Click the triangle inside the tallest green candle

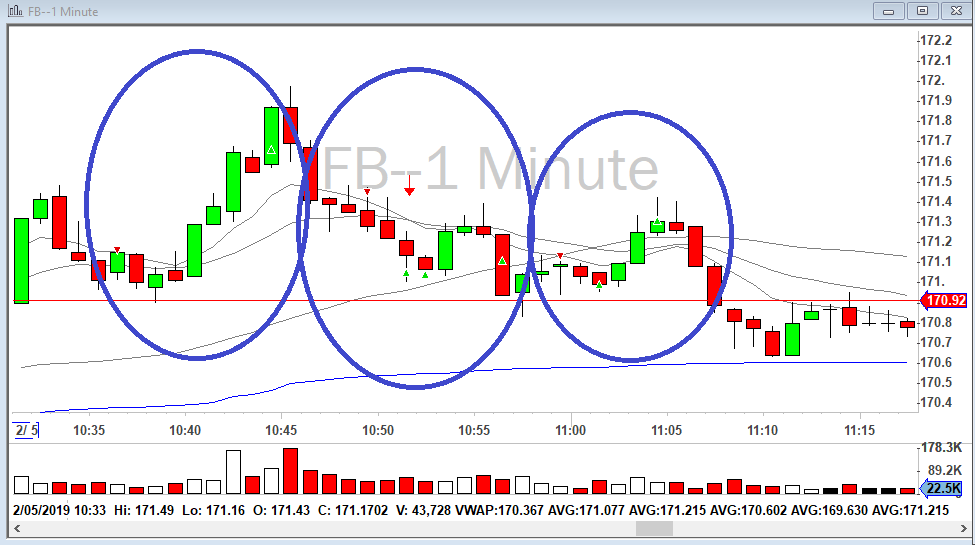271,150
